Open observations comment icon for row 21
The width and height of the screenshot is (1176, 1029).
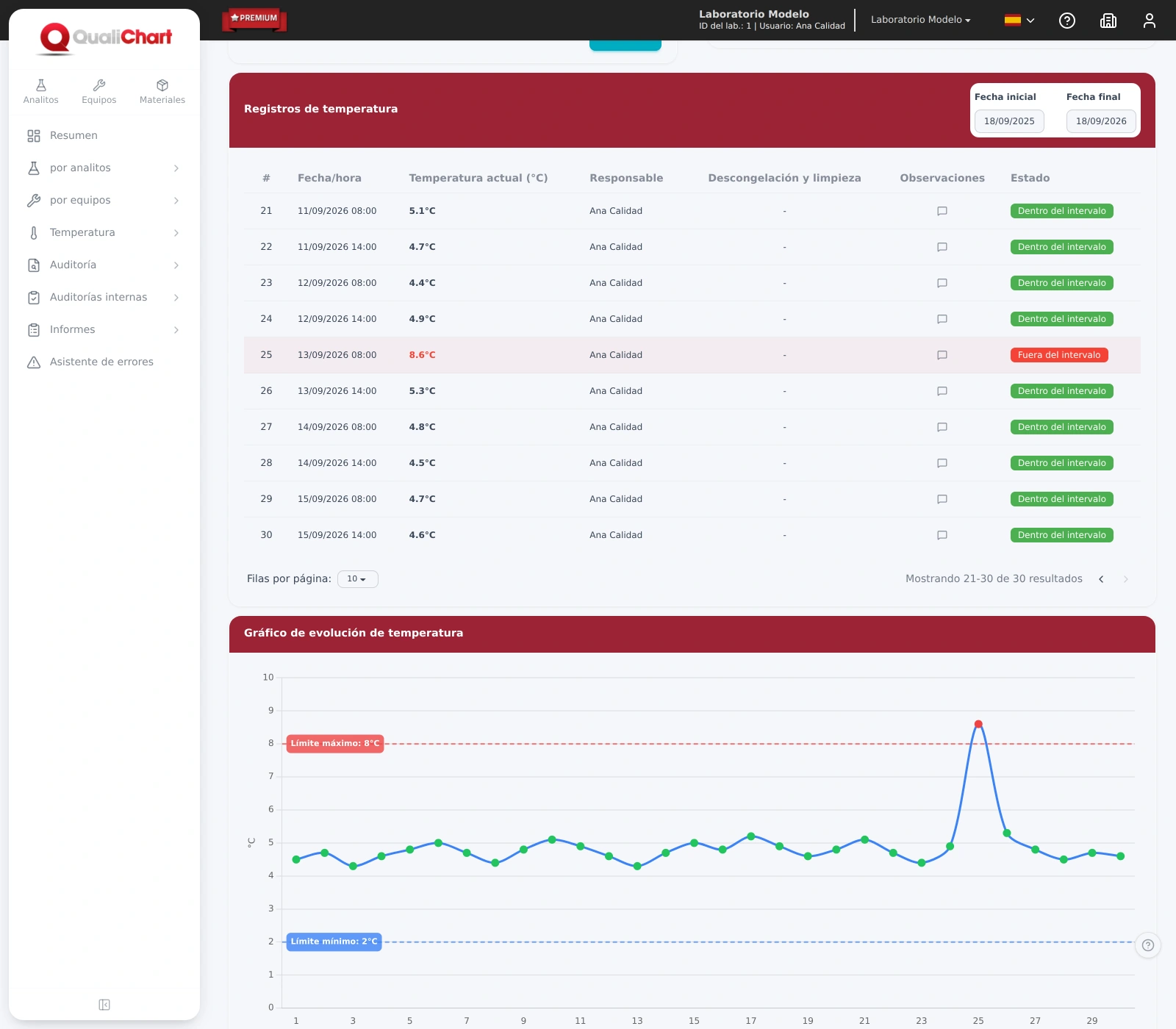(942, 211)
